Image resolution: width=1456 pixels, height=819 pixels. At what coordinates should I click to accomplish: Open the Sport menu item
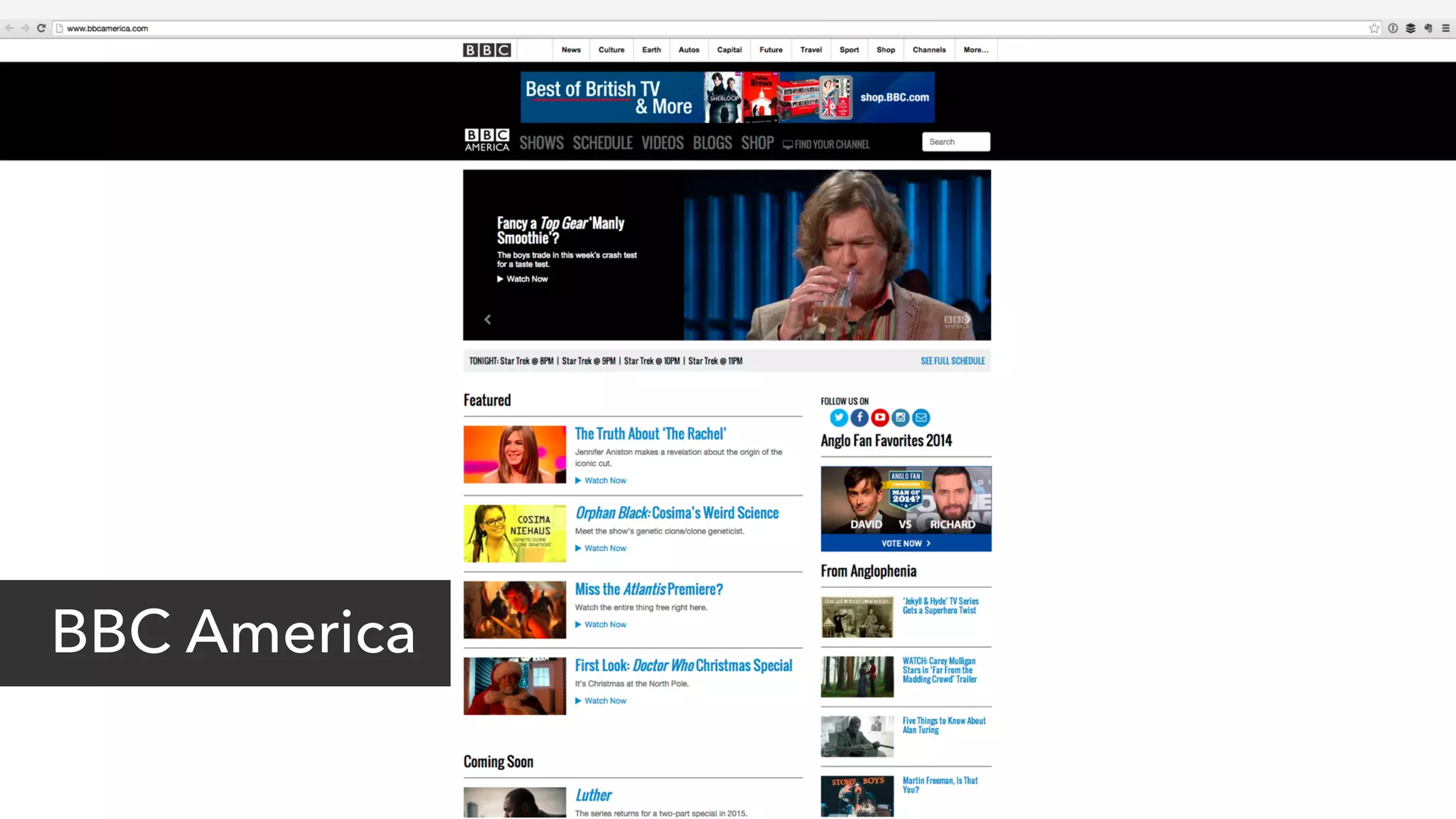[x=849, y=50]
